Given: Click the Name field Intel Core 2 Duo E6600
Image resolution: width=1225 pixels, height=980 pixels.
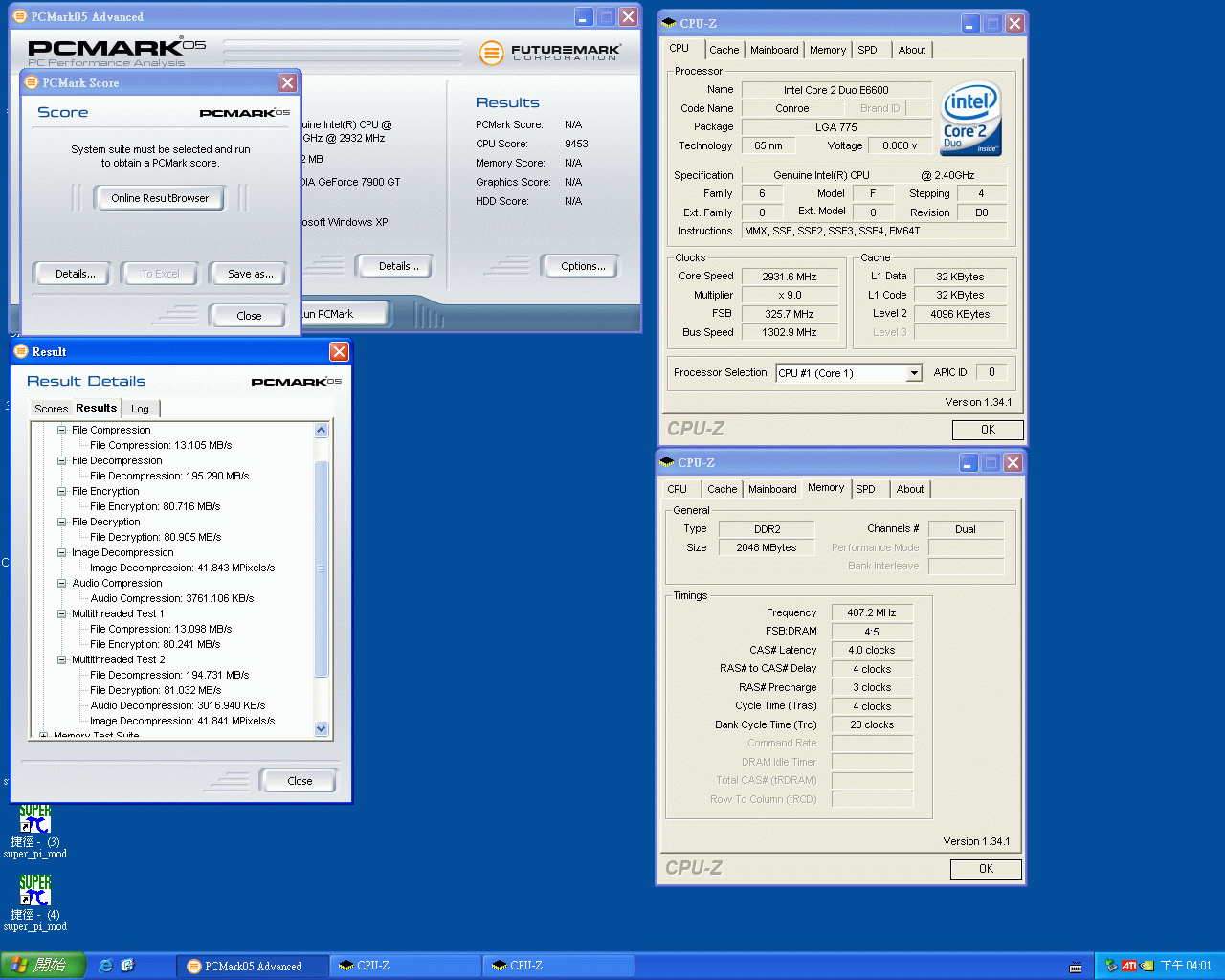Looking at the screenshot, I should [836, 90].
